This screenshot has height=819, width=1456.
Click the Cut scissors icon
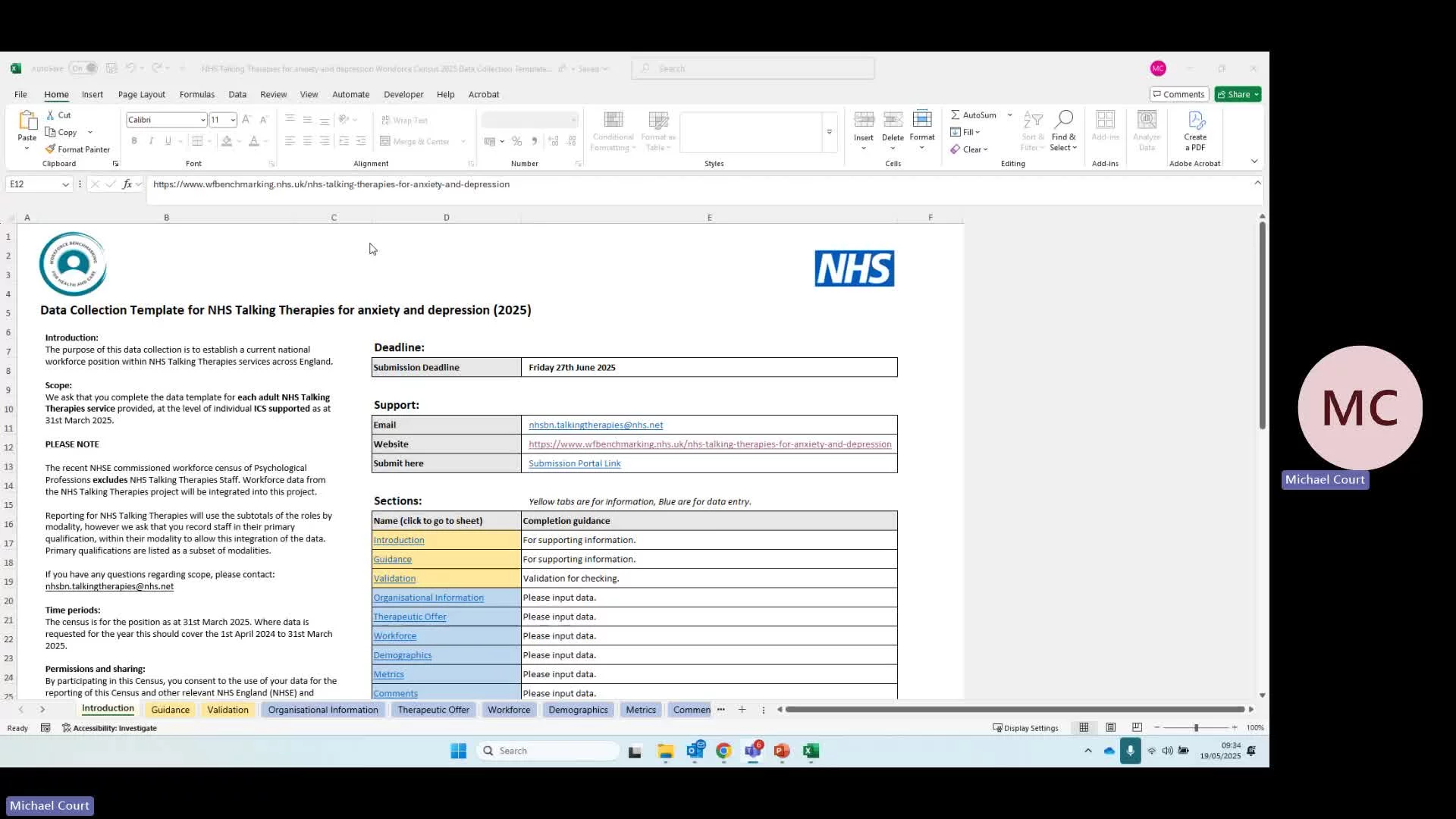click(50, 115)
